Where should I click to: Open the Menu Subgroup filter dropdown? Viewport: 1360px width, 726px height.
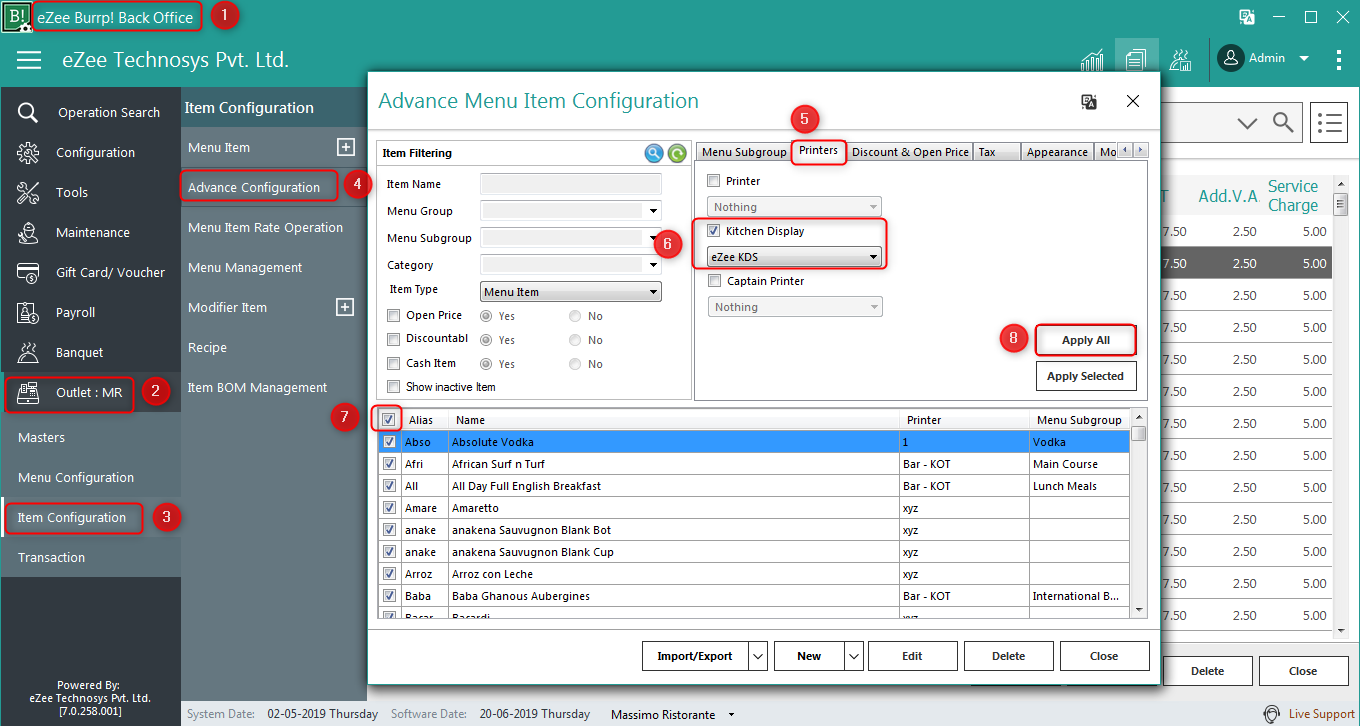click(x=653, y=238)
